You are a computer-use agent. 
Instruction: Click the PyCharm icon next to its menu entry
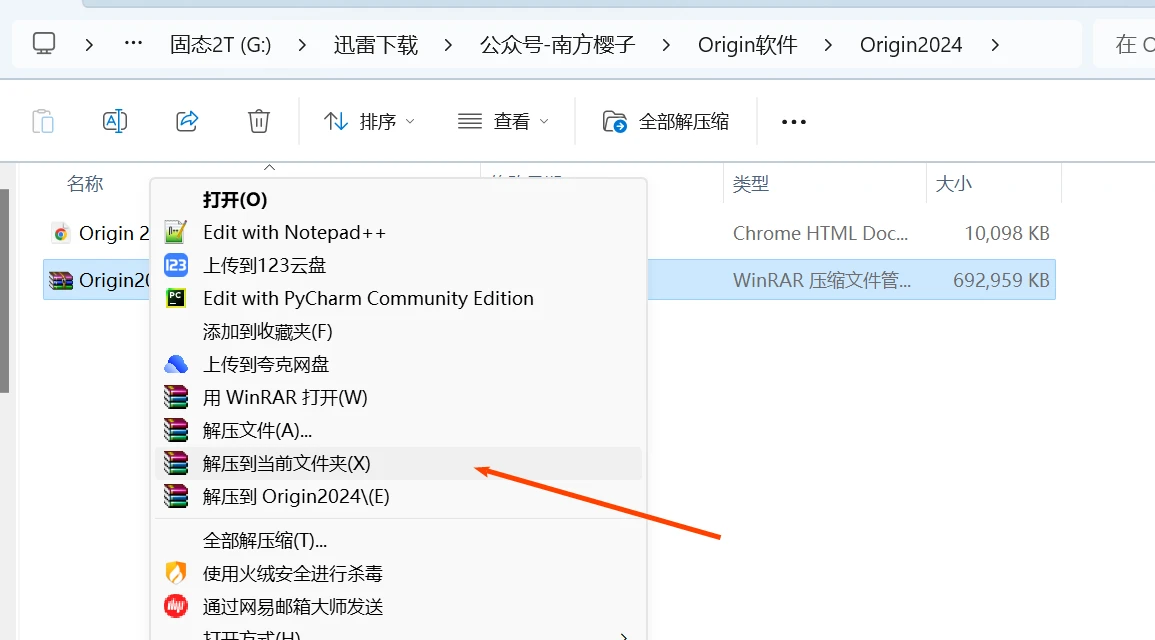[176, 298]
